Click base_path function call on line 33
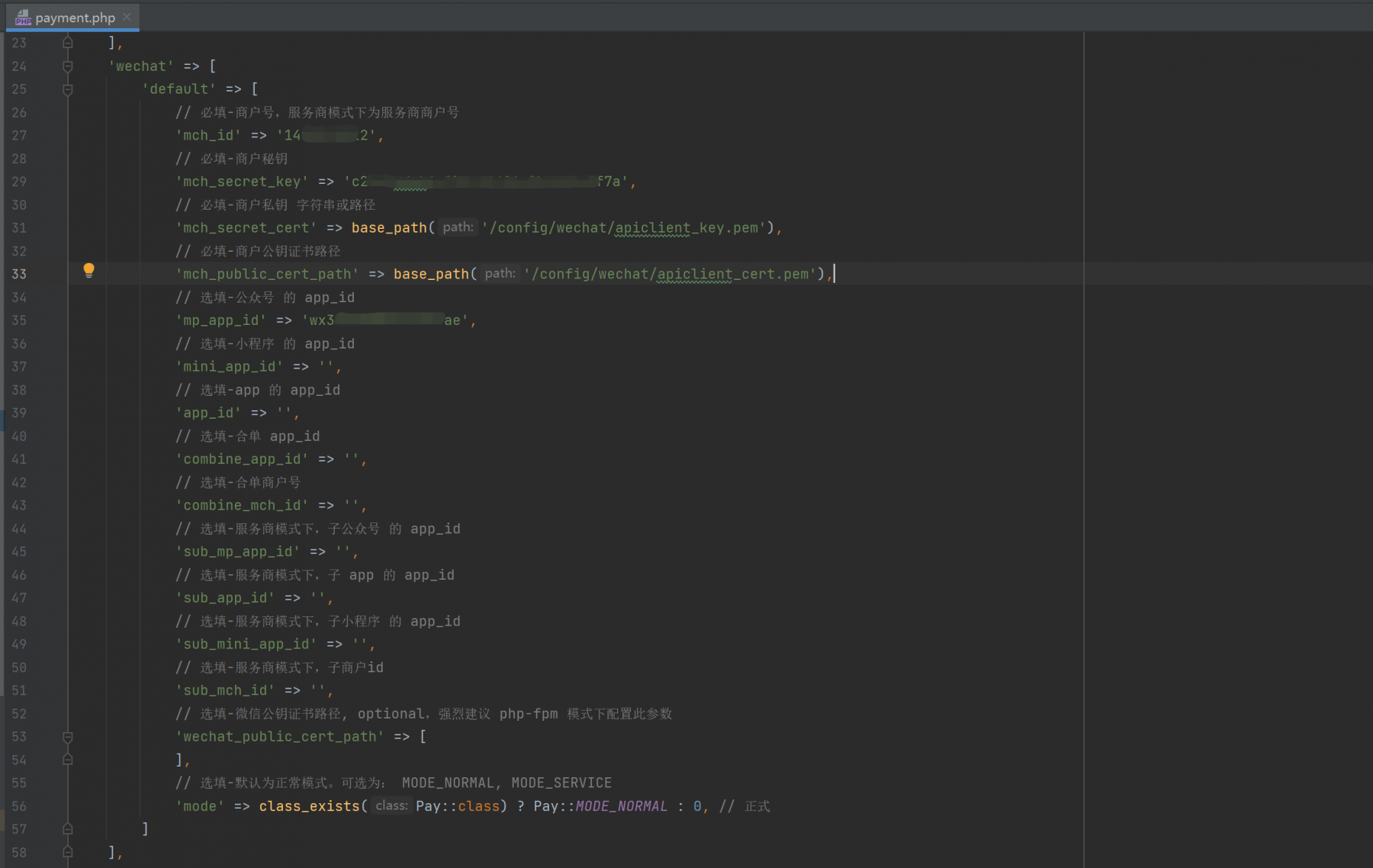This screenshot has width=1373, height=868. 431,274
